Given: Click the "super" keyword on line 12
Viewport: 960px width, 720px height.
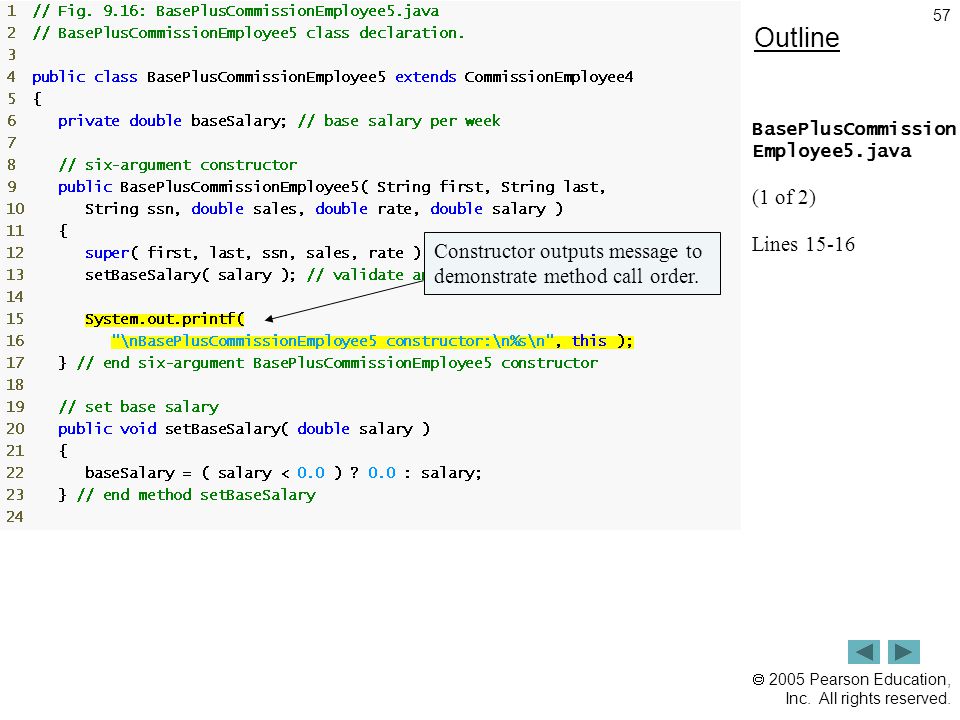Looking at the screenshot, I should tap(107, 253).
